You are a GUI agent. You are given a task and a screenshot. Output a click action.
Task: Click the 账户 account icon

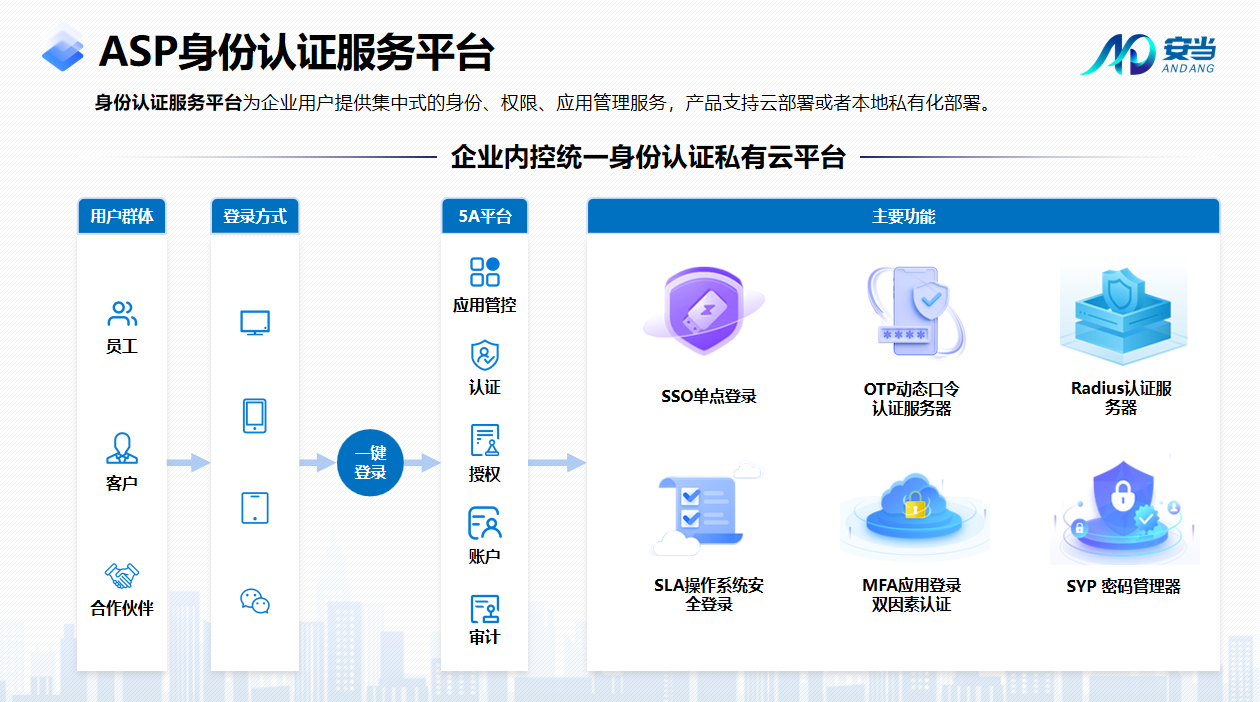coord(485,523)
